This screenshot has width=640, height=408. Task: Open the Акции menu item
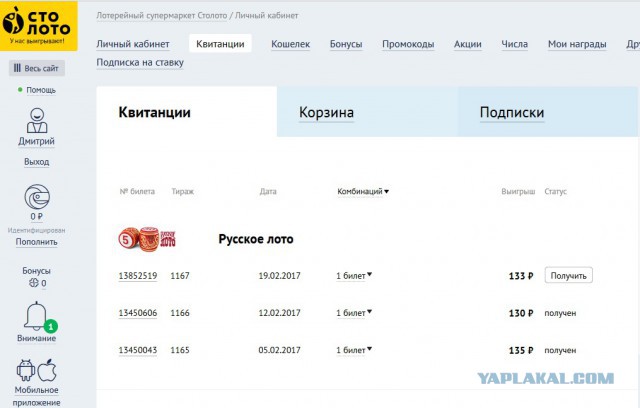click(x=468, y=44)
